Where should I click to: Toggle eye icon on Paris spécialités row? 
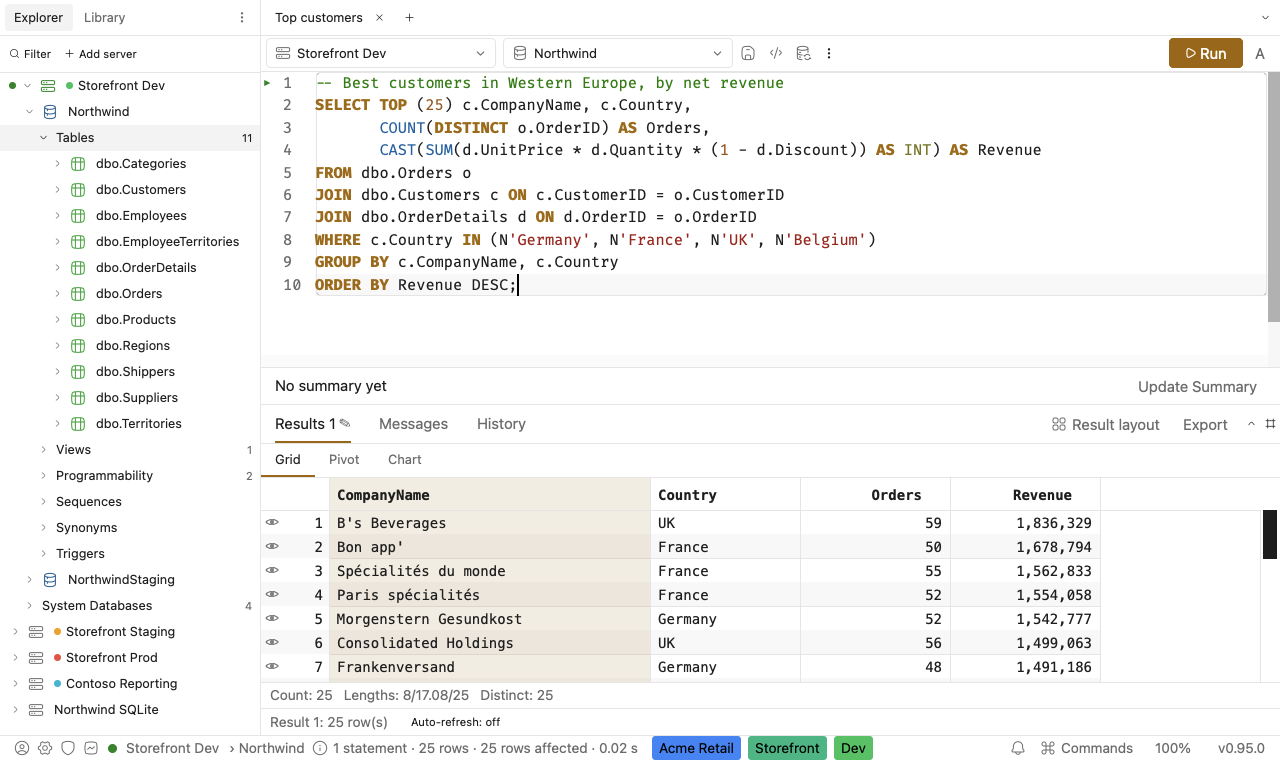coord(271,594)
